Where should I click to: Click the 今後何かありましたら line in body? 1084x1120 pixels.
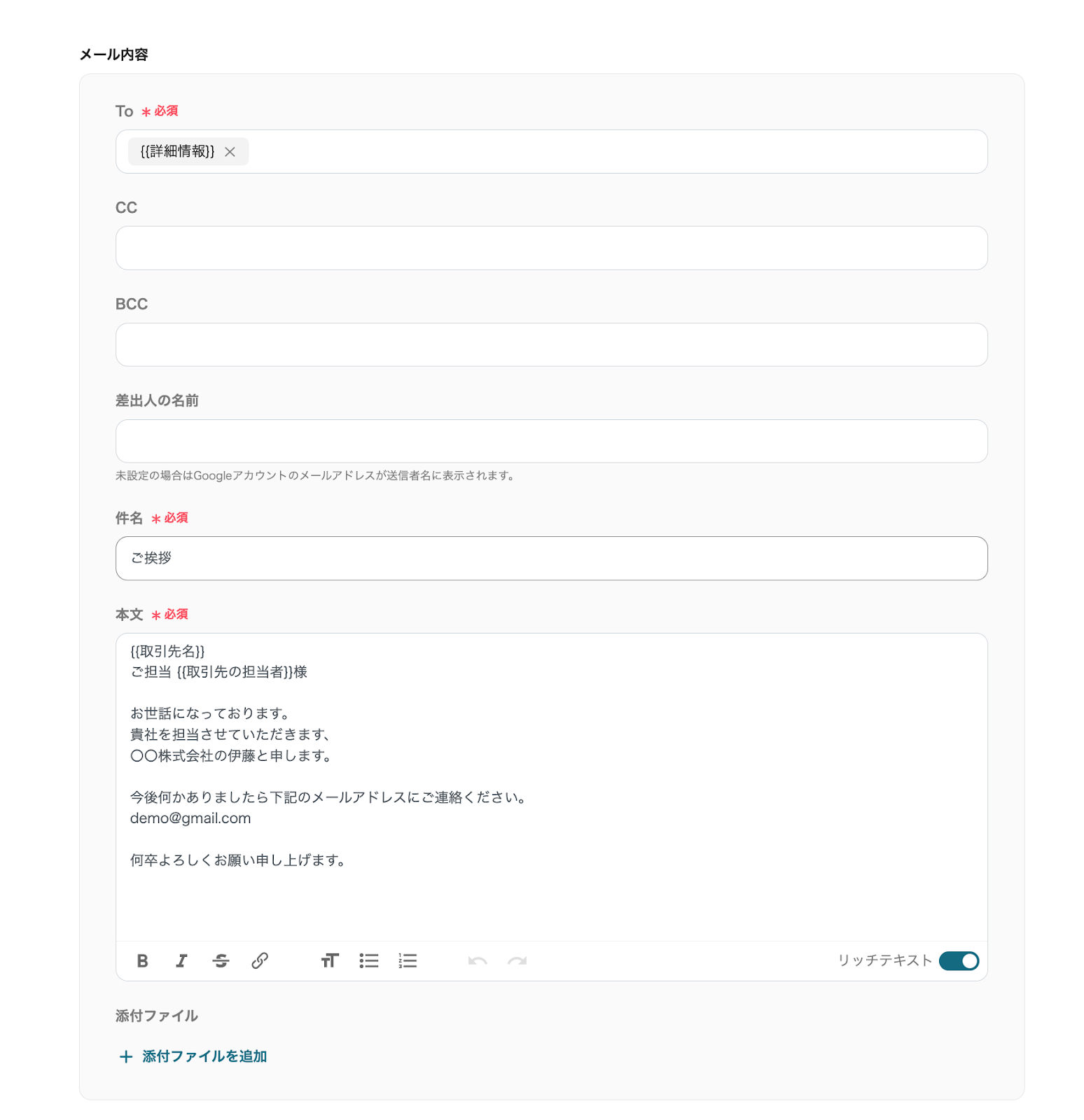(329, 797)
